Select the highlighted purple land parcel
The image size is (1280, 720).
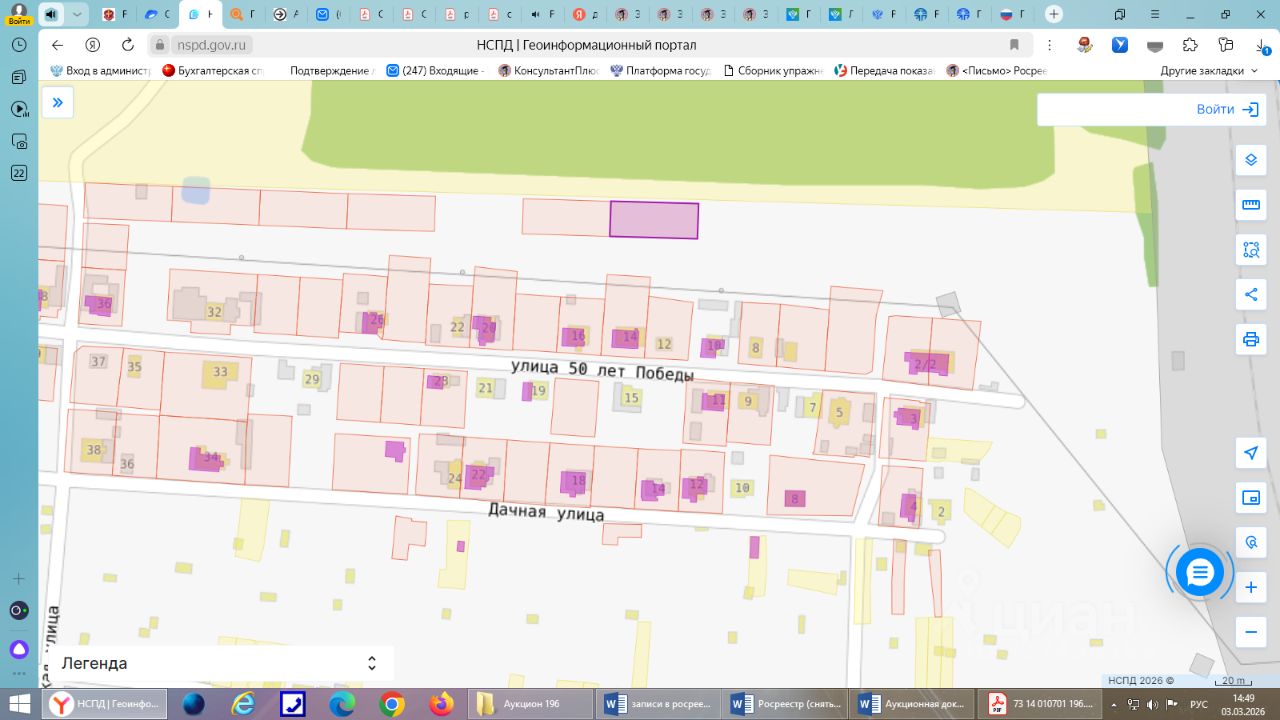pos(654,220)
